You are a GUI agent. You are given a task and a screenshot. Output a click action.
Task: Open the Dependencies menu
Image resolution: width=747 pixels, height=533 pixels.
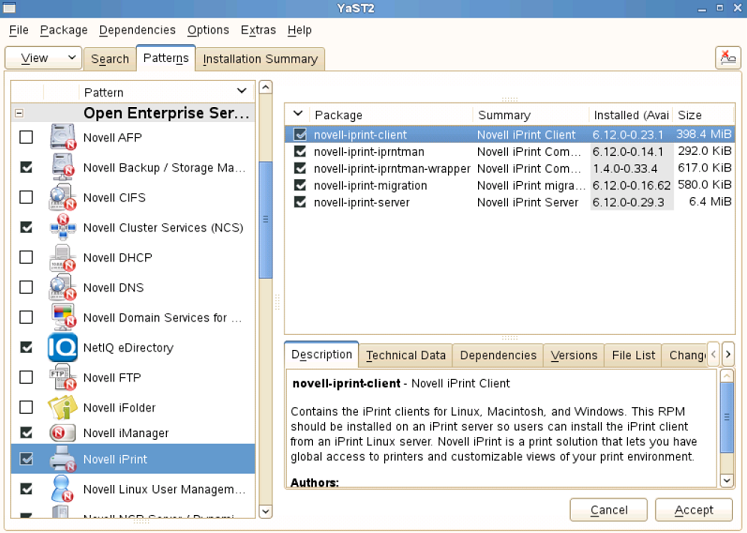point(137,30)
